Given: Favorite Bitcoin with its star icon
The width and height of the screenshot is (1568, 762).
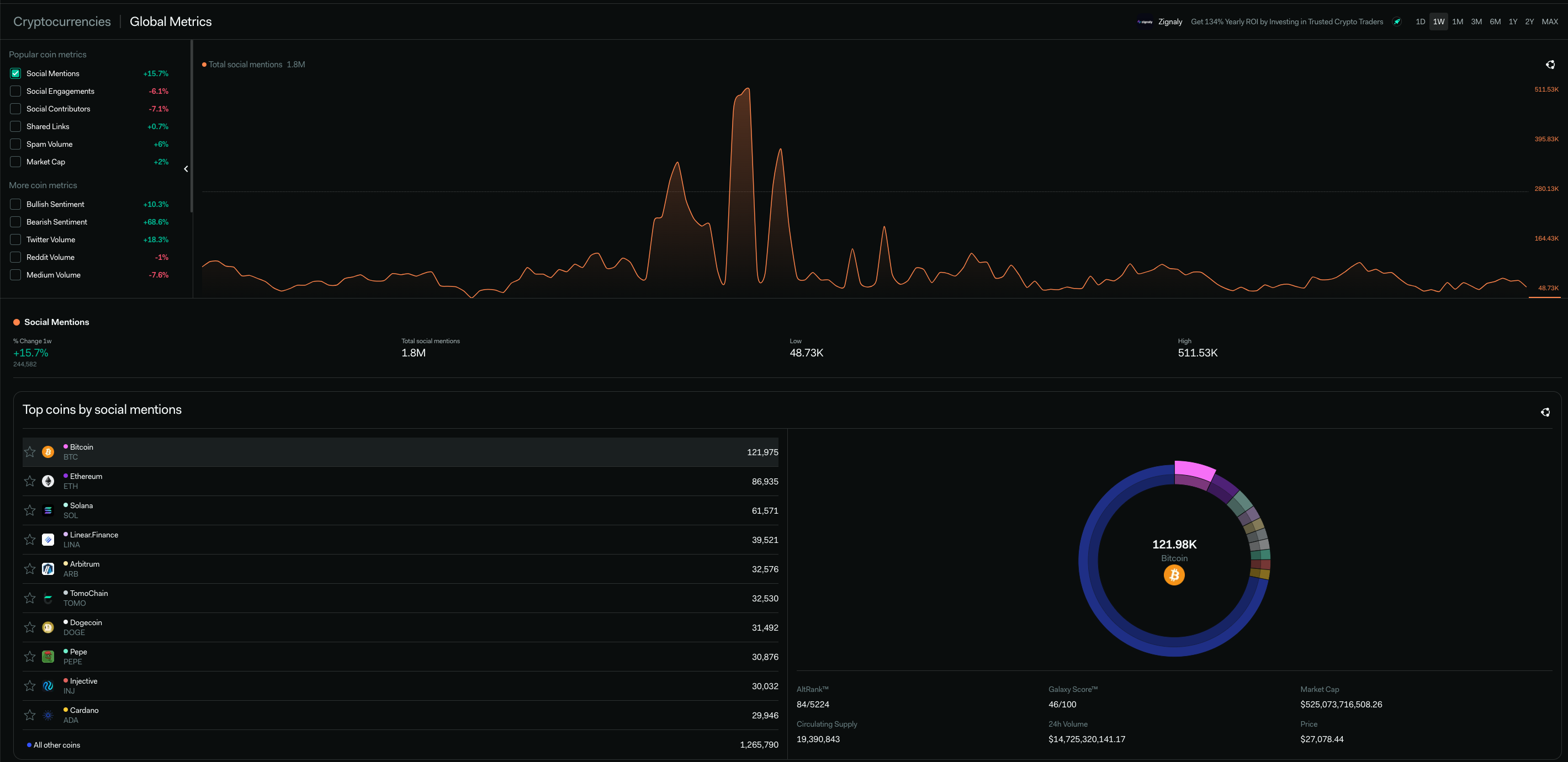Looking at the screenshot, I should click(30, 452).
